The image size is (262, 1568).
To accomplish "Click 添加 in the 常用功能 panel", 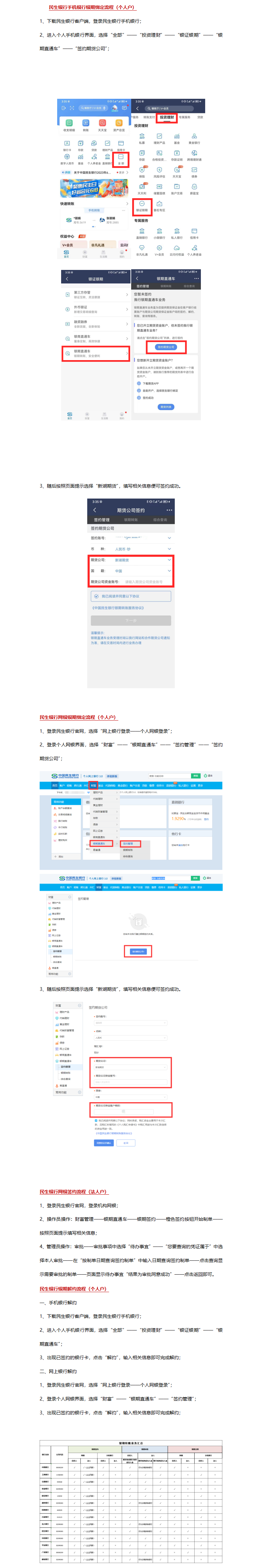I will pyautogui.click(x=60, y=856).
